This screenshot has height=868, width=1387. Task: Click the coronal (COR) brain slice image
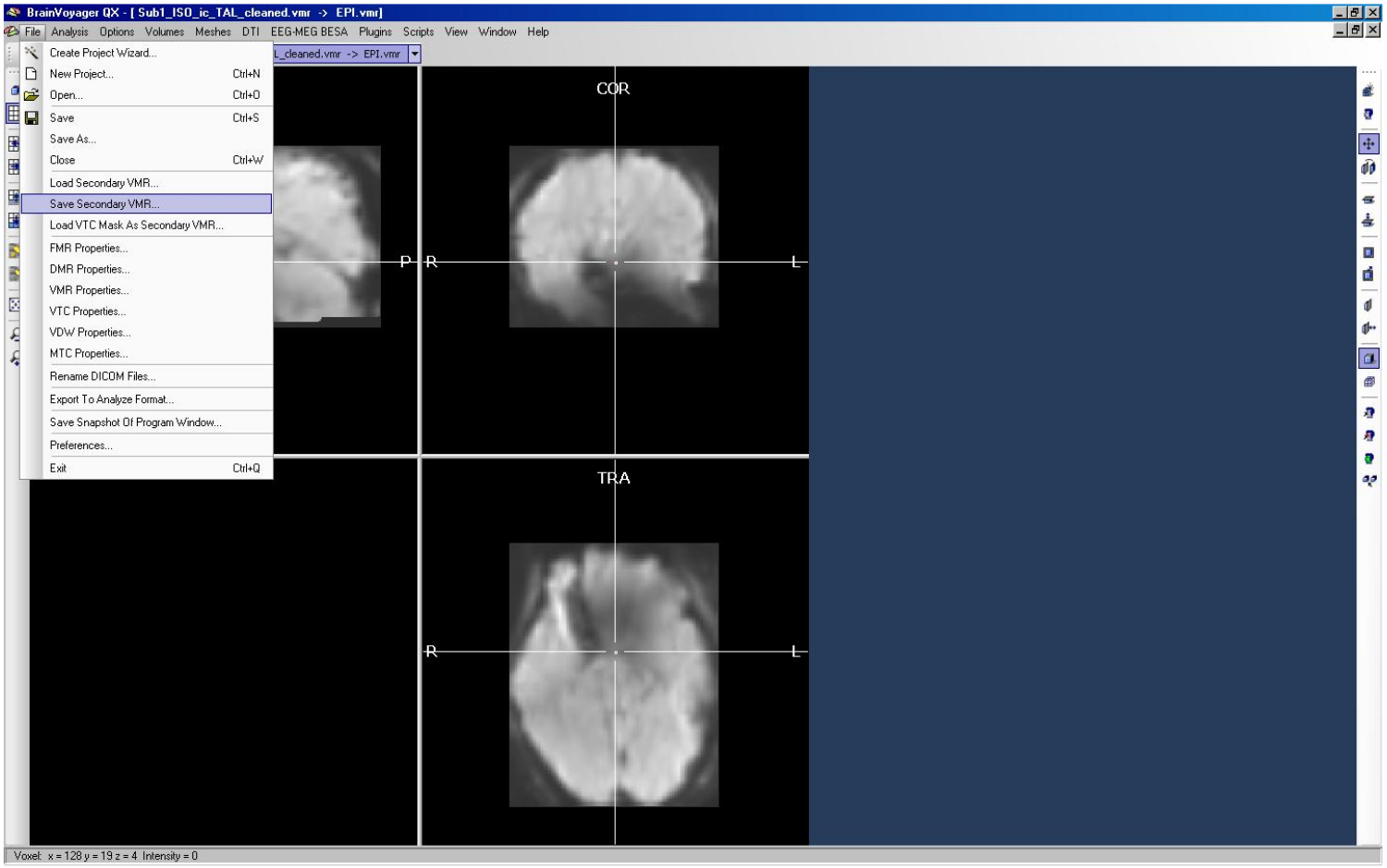tap(614, 237)
